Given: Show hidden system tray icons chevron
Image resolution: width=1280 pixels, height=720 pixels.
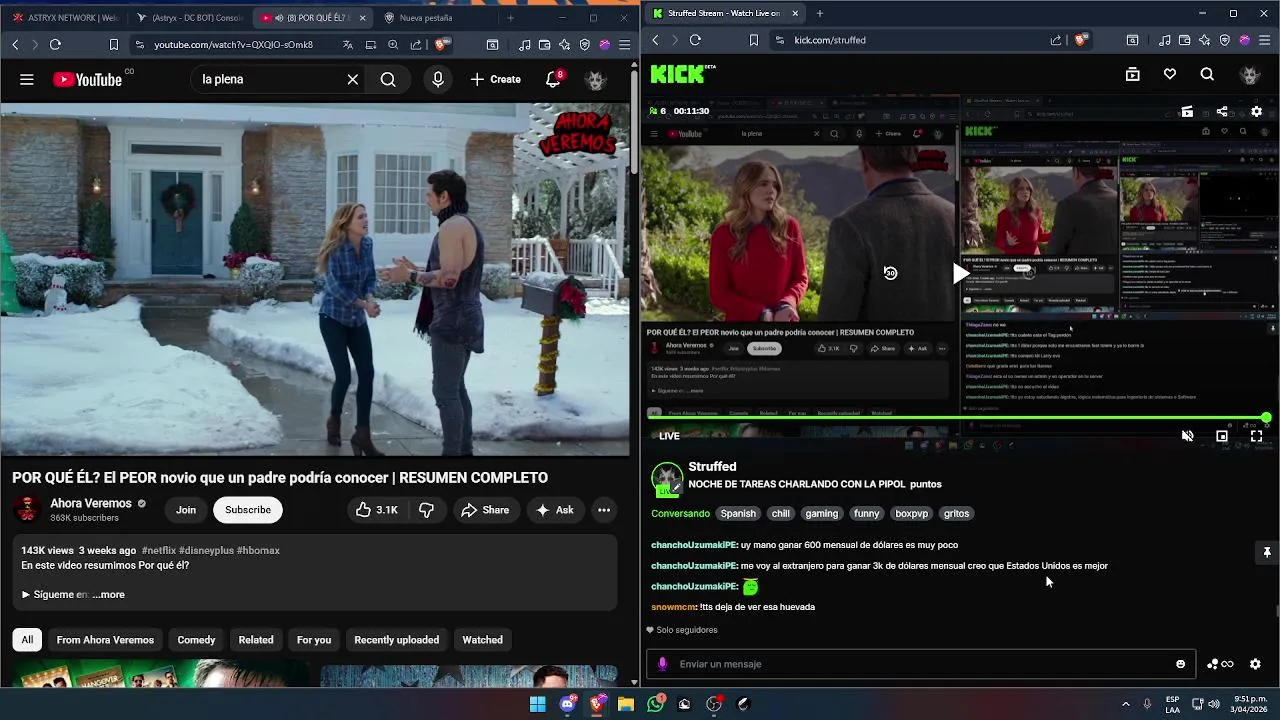Looking at the screenshot, I should click(1126, 704).
